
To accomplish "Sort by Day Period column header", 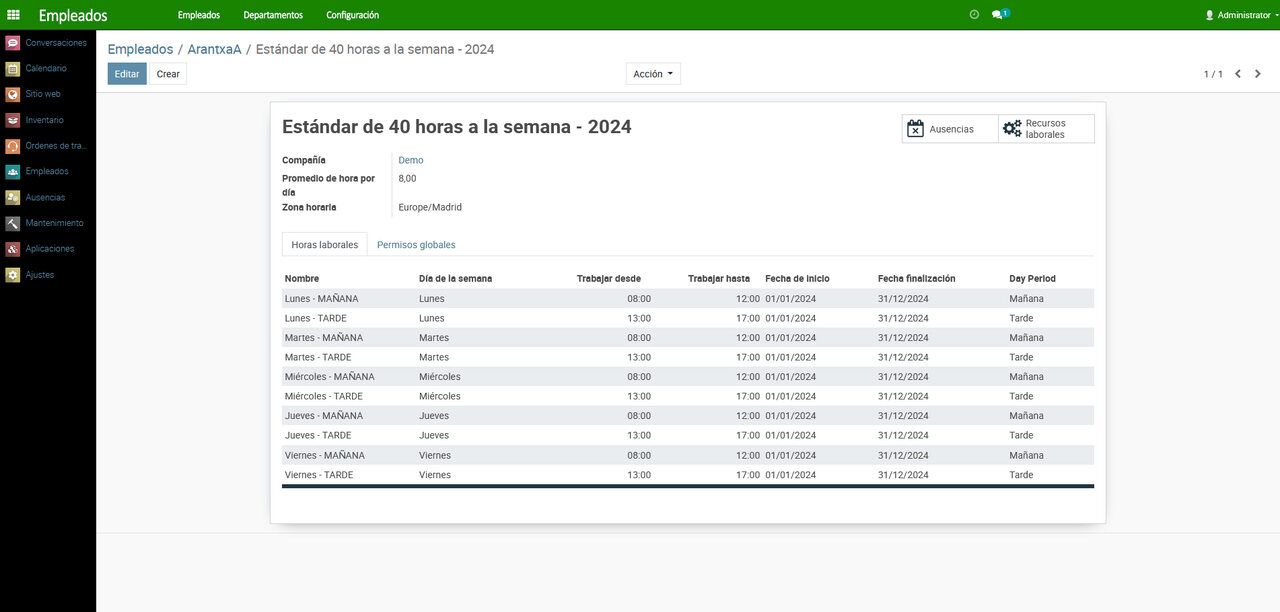I will click(x=1032, y=279).
